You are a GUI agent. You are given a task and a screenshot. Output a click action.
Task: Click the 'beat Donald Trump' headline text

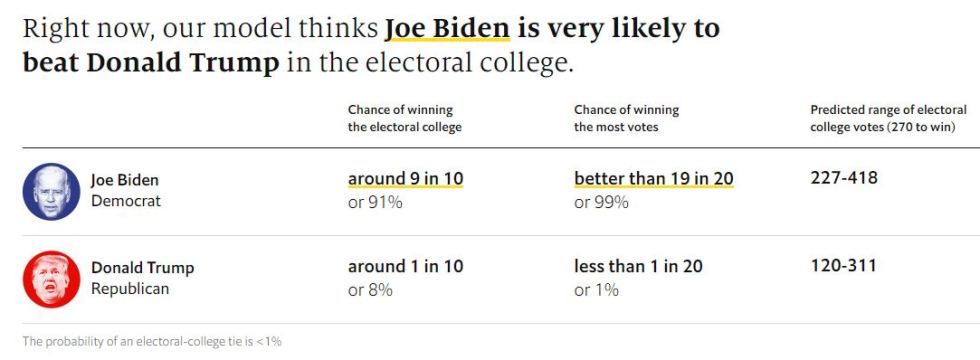[x=151, y=64]
